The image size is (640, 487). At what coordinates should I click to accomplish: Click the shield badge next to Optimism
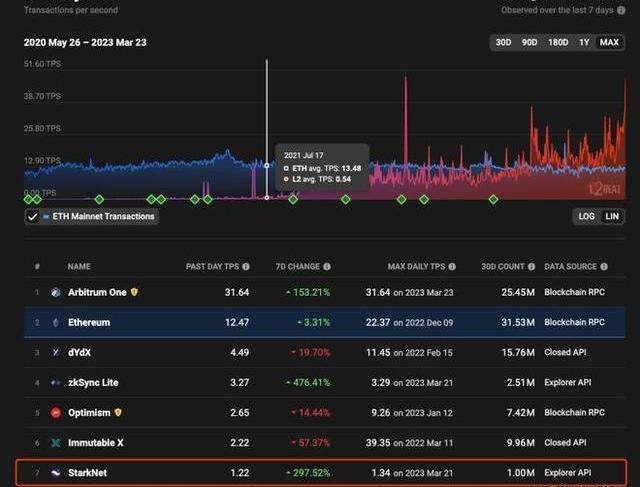pyautogui.click(x=118, y=412)
